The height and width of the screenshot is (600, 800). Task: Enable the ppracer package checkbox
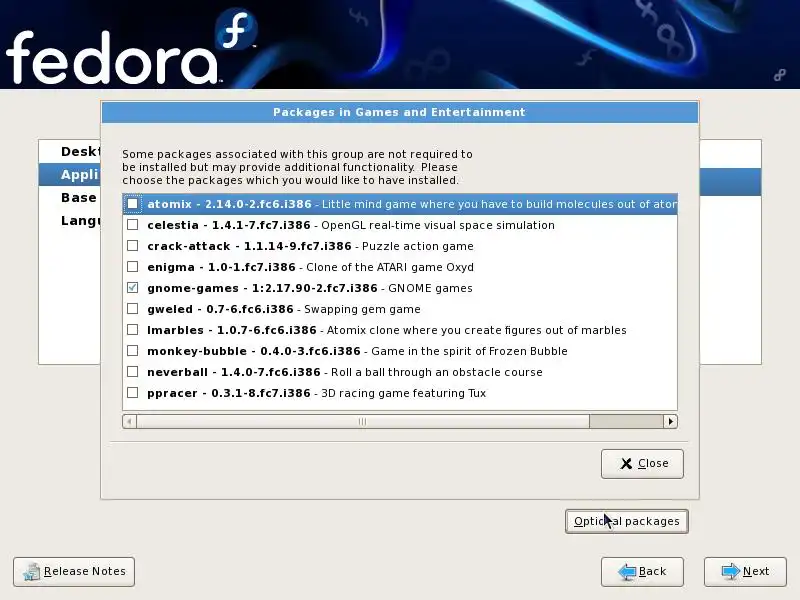pyautogui.click(x=133, y=392)
